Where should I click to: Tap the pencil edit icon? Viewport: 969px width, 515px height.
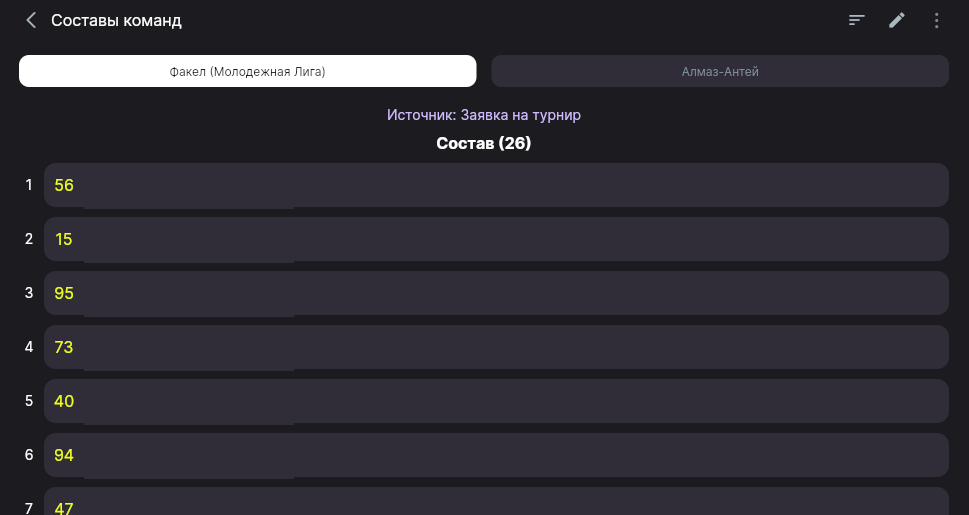coord(897,20)
